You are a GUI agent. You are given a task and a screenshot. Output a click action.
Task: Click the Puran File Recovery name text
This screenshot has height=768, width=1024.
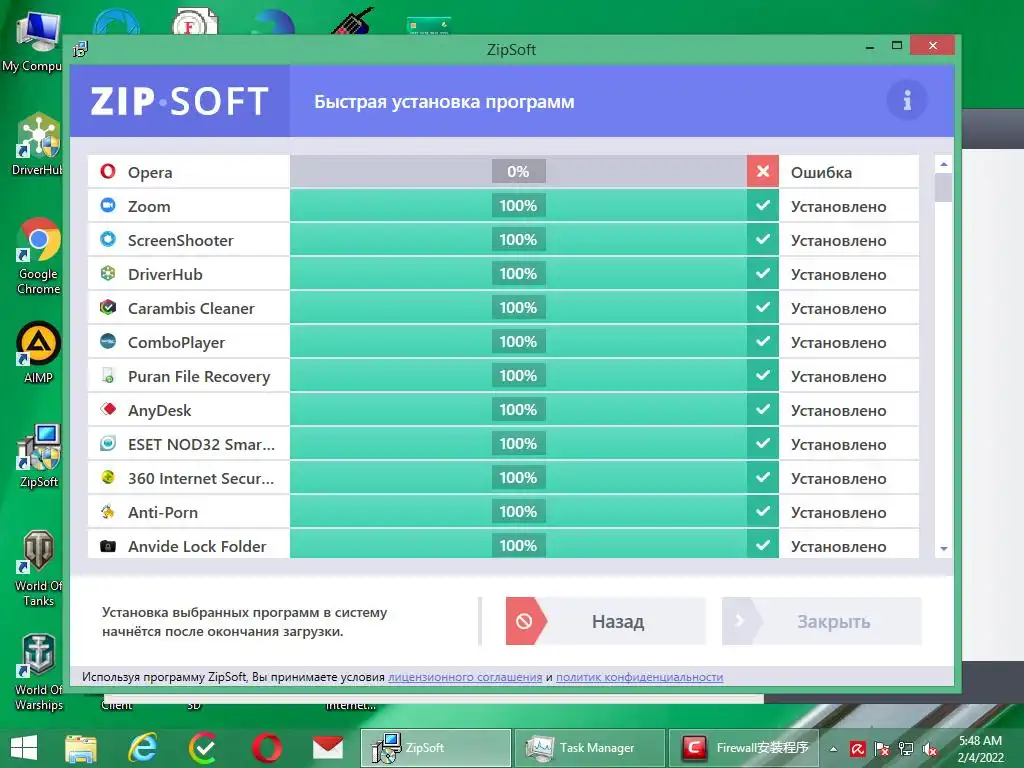click(199, 376)
